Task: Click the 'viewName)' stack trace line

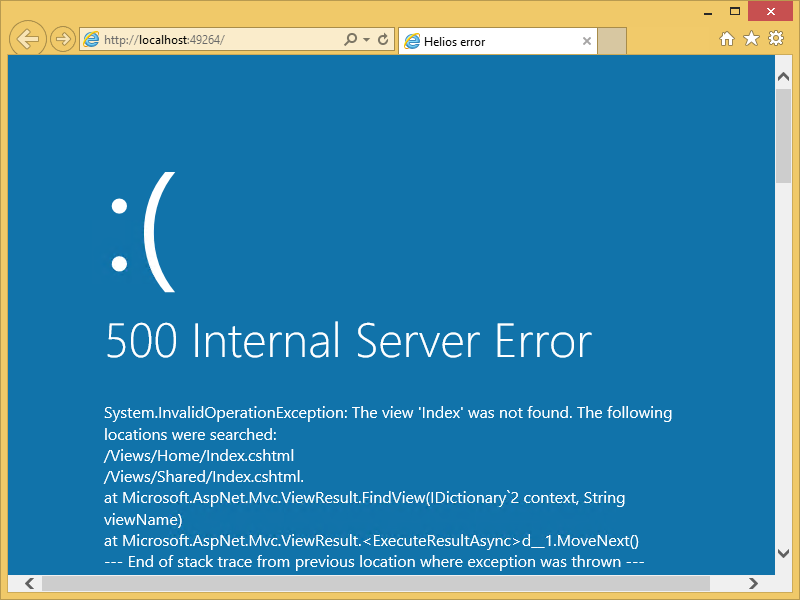Action: pos(143,519)
